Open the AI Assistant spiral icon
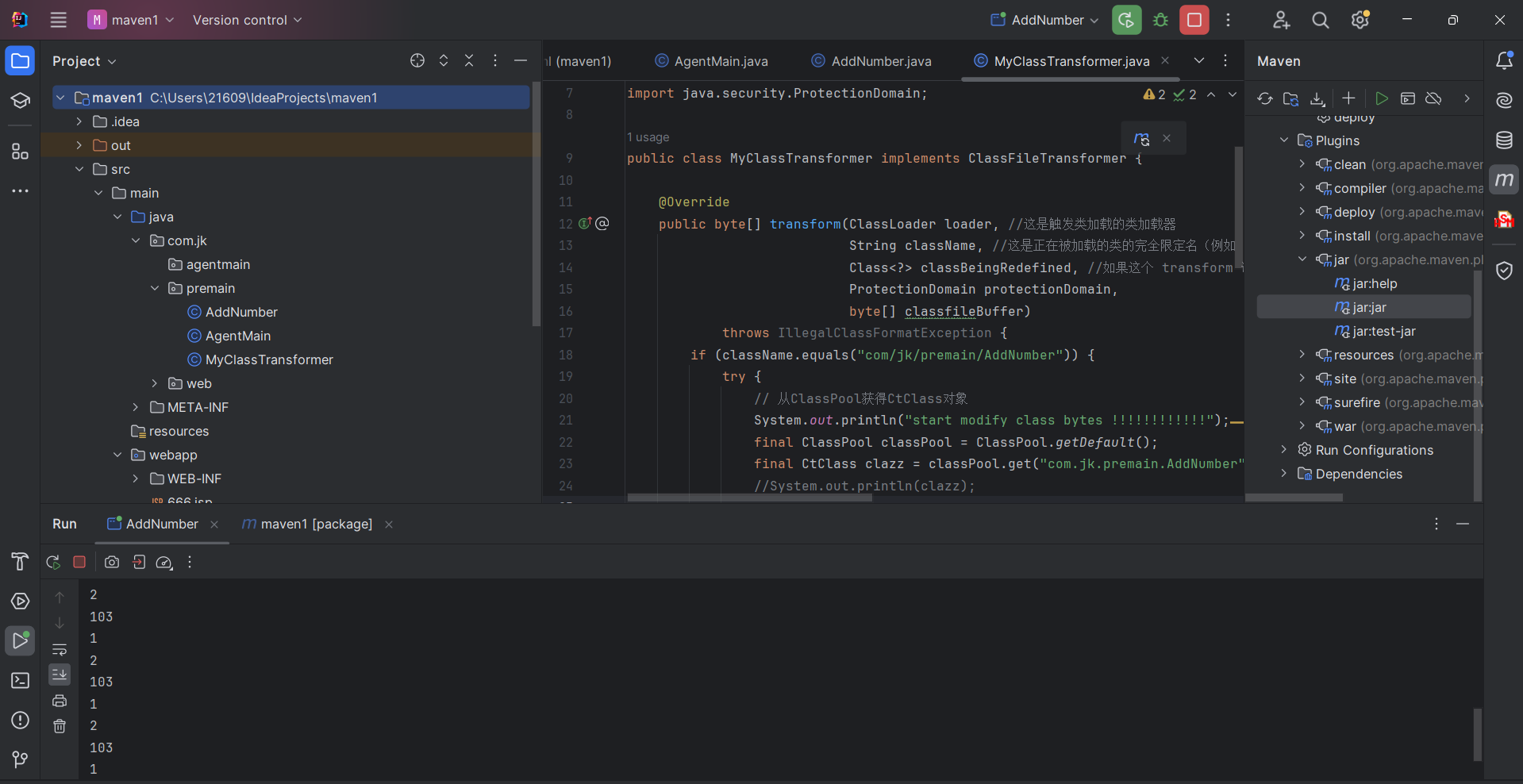 (x=1504, y=100)
